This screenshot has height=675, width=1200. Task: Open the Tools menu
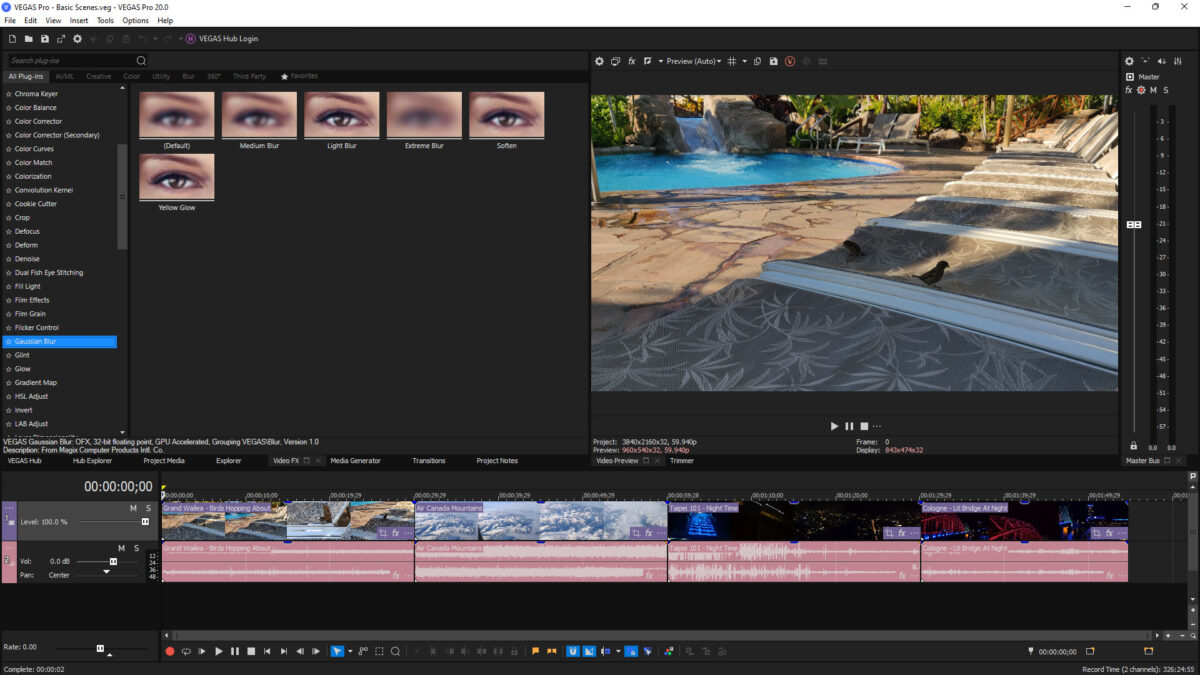point(105,20)
